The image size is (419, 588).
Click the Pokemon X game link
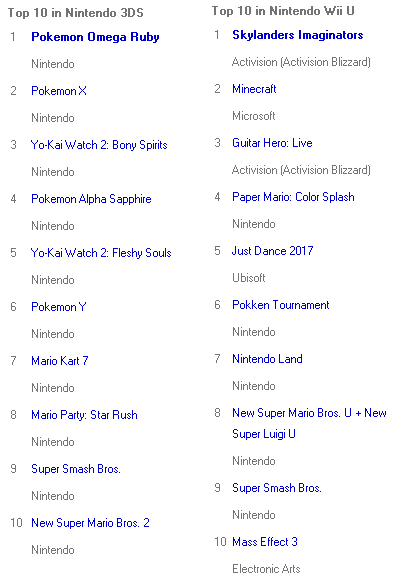click(x=59, y=91)
